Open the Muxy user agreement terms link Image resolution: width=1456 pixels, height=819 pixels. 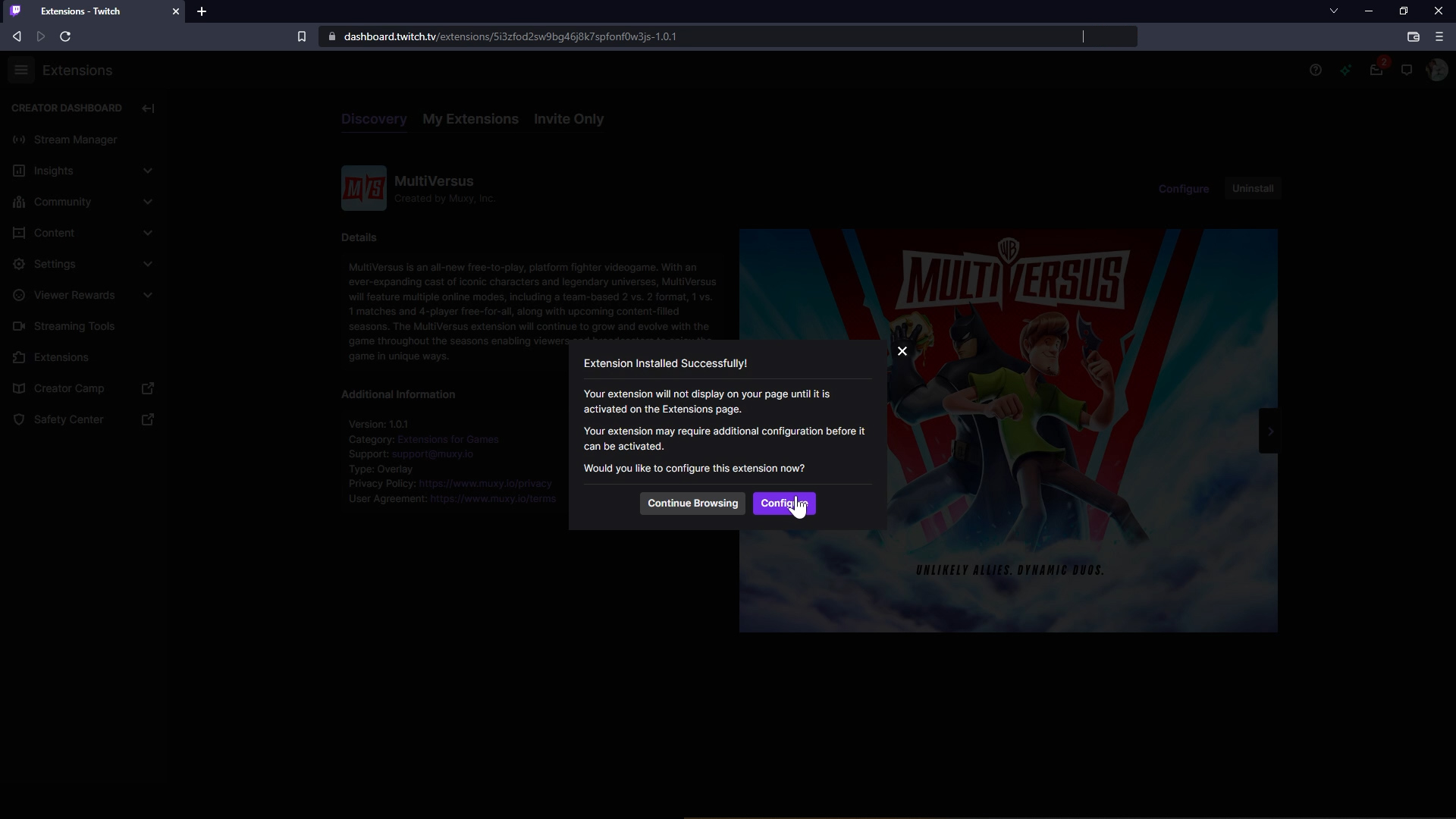pos(493,499)
